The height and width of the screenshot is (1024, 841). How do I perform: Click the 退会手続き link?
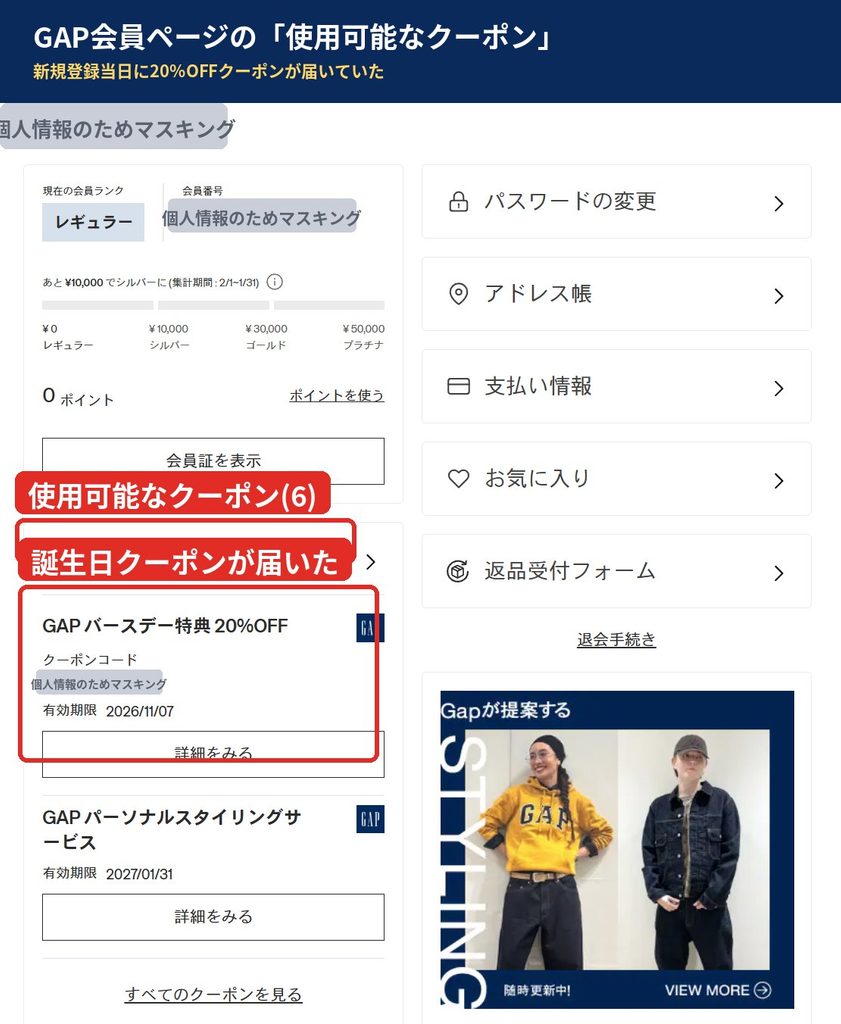[616, 639]
